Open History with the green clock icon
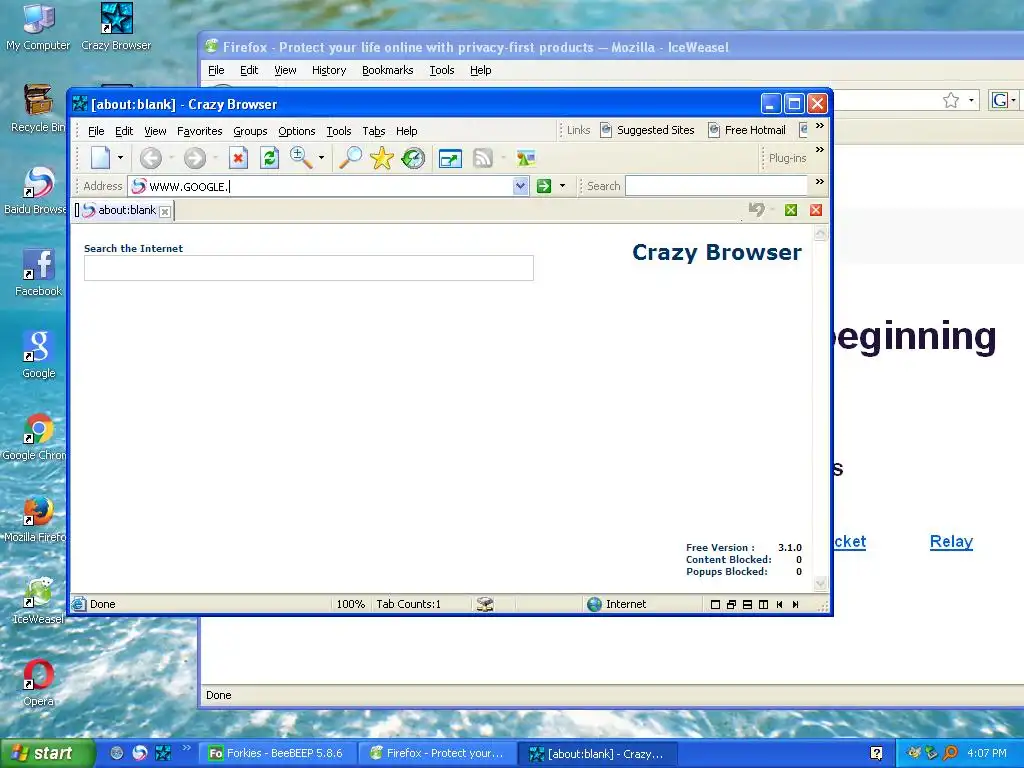 [413, 158]
